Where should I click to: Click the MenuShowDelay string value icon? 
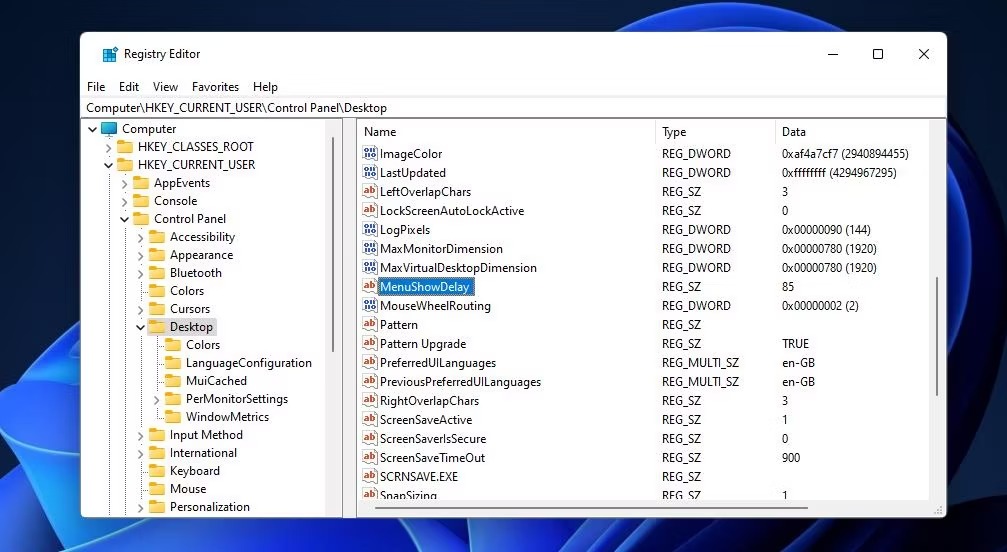click(369, 286)
